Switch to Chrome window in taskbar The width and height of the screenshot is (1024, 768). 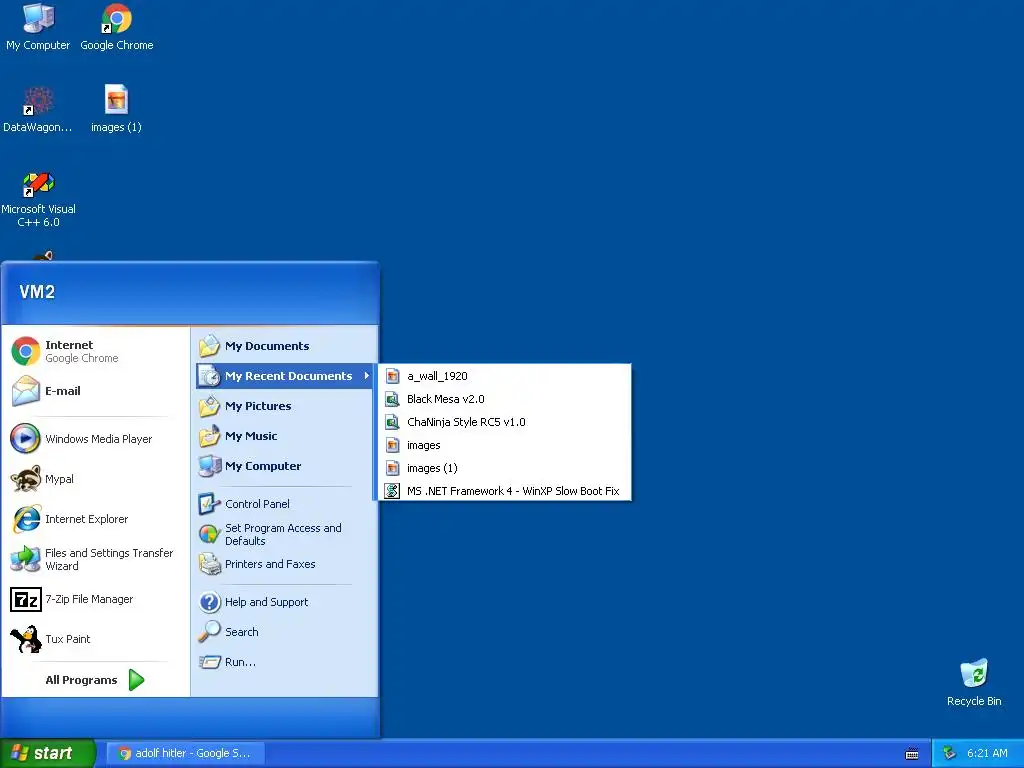pos(185,753)
